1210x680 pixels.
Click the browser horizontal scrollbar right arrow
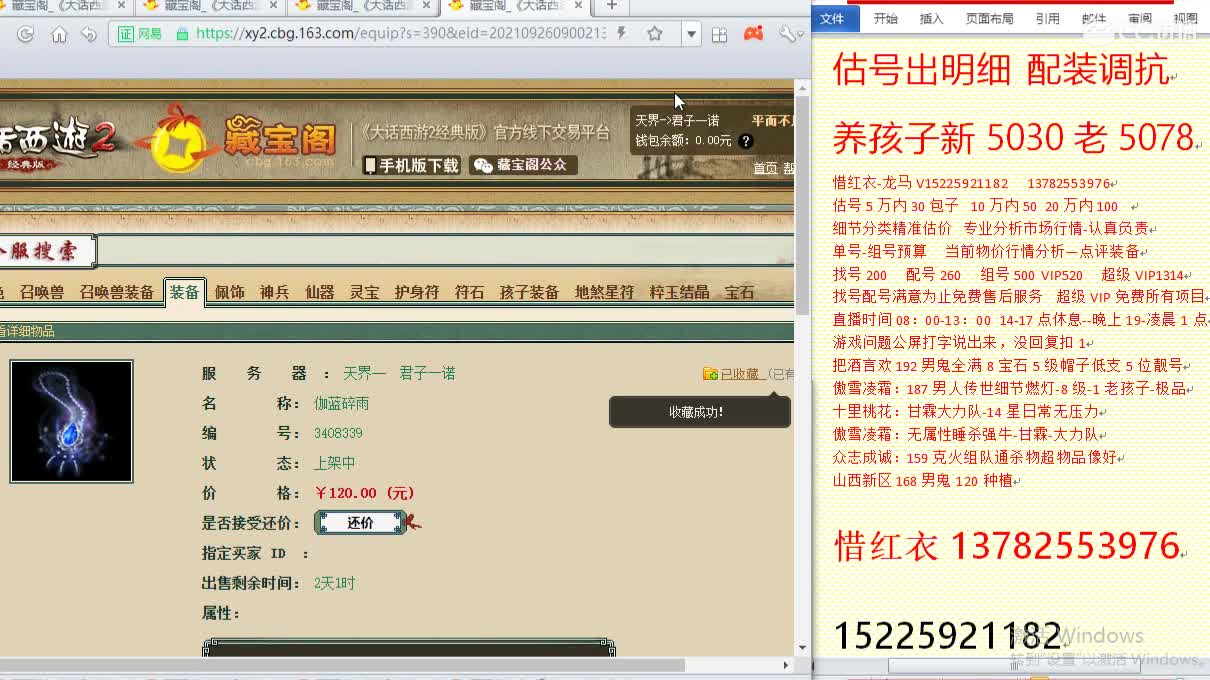786,665
